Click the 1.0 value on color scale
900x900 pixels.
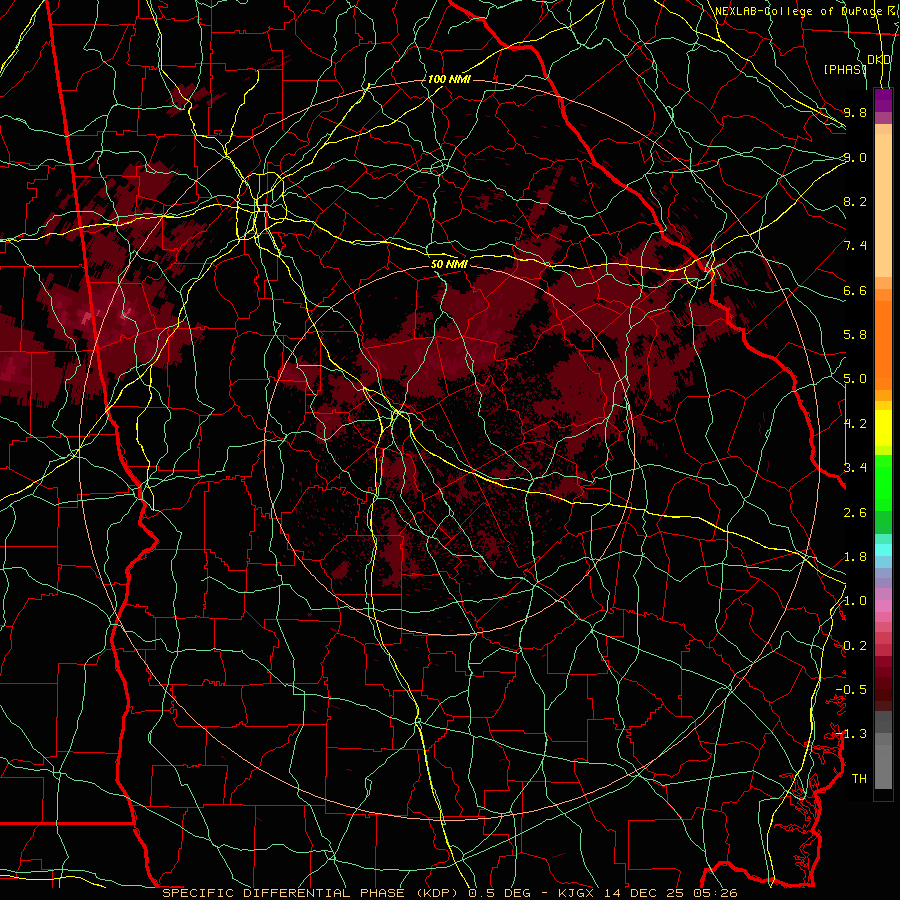pos(855,601)
